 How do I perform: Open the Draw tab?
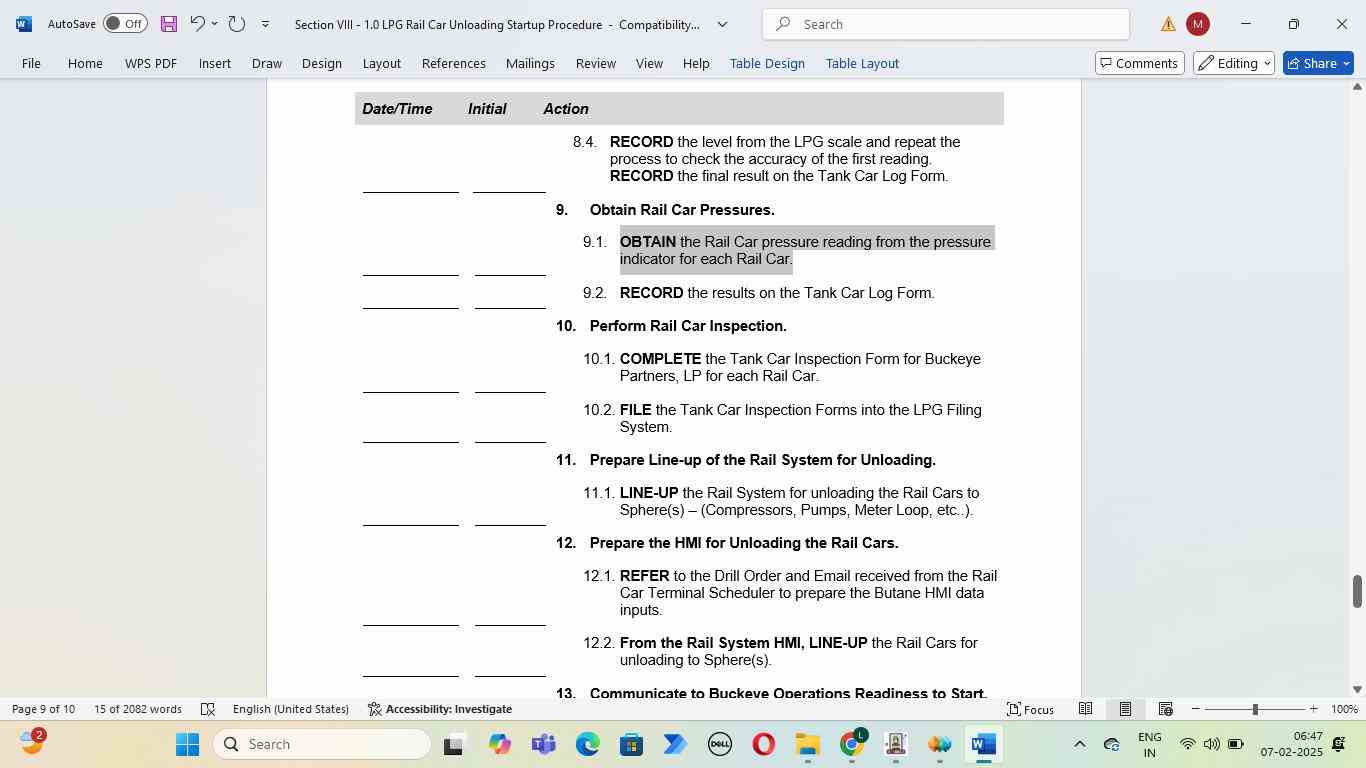tap(266, 63)
